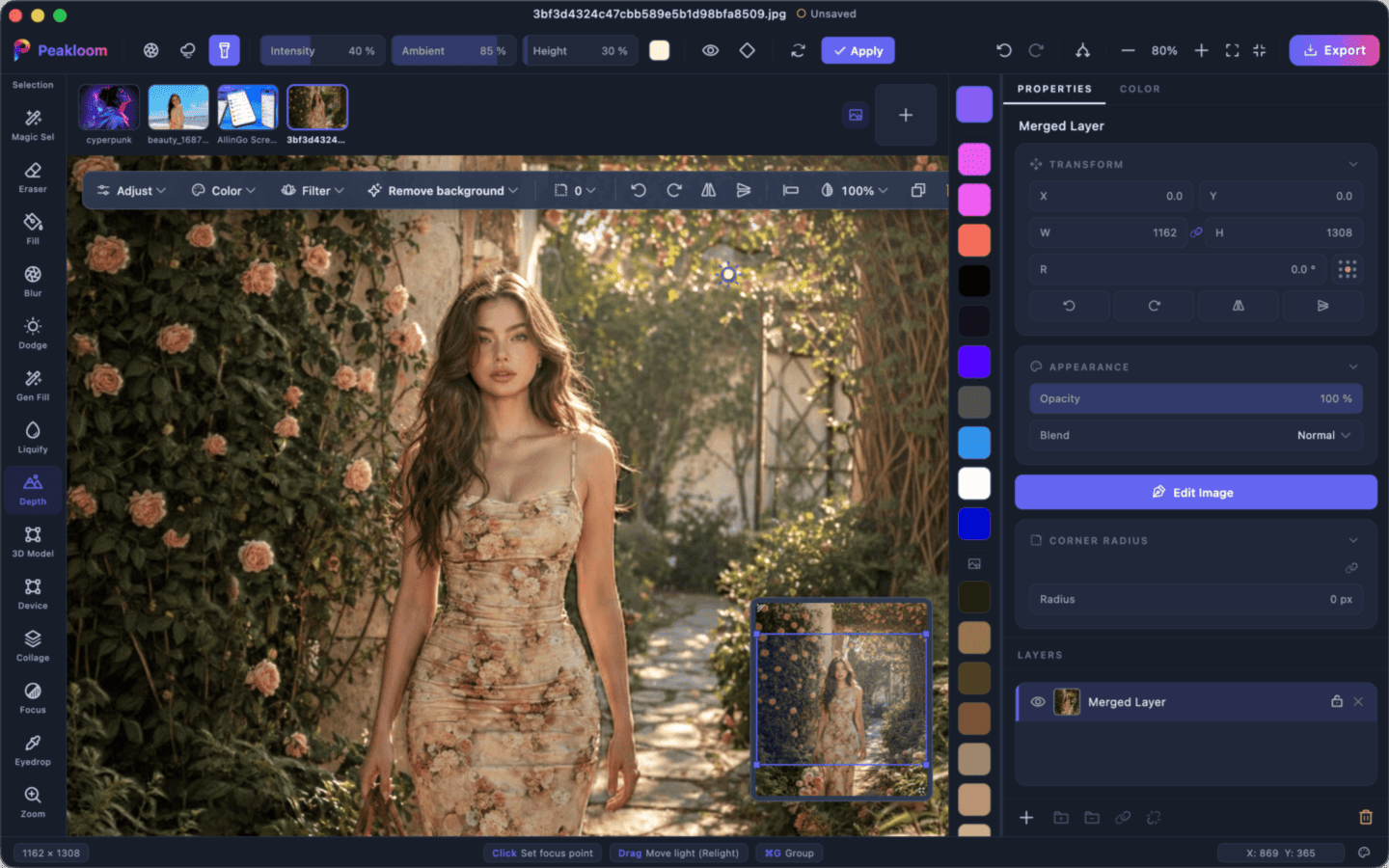1389x868 pixels.
Task: Click the Apply button
Action: point(858,50)
